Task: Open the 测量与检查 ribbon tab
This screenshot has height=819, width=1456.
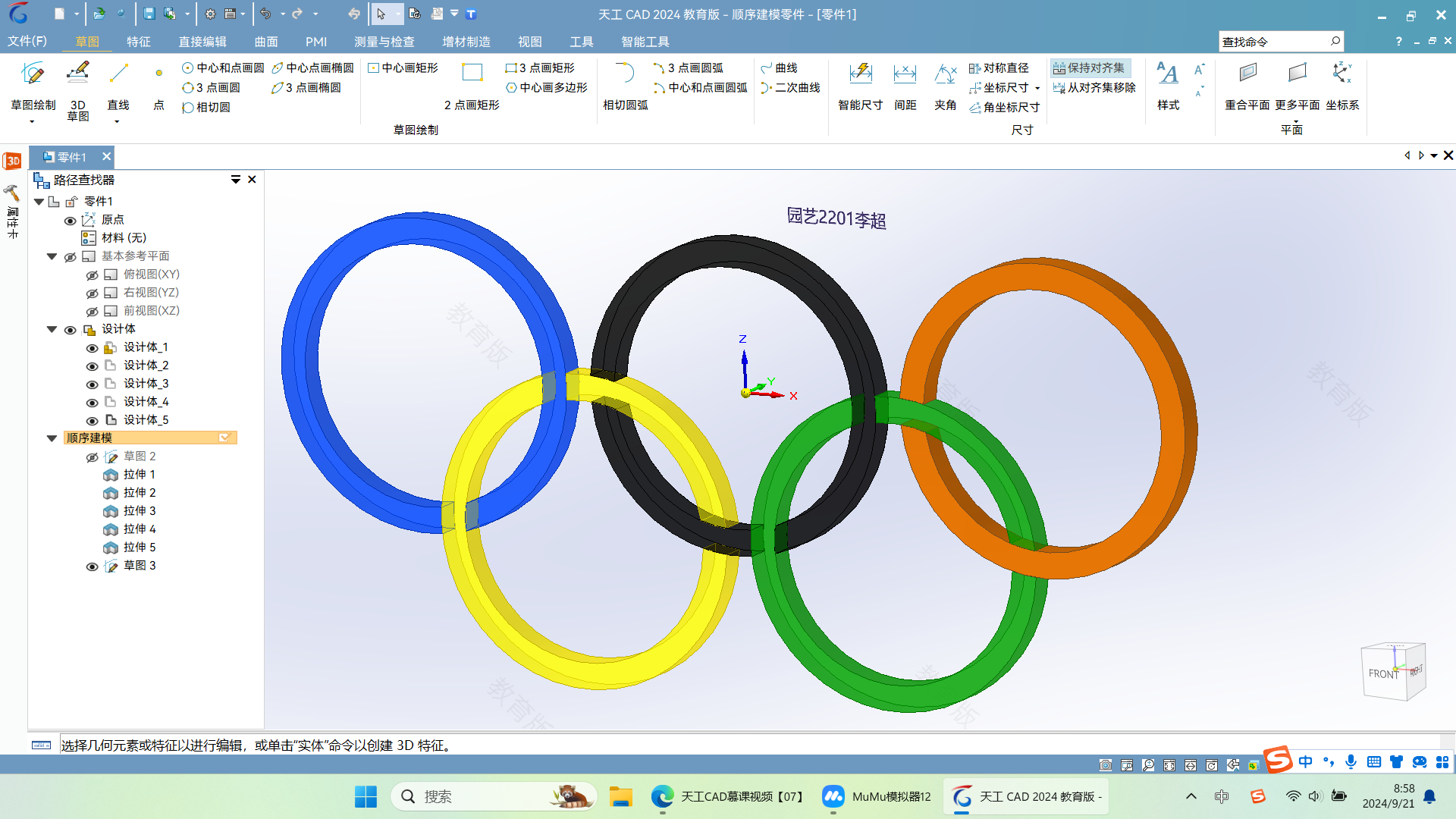Action: coord(384,42)
